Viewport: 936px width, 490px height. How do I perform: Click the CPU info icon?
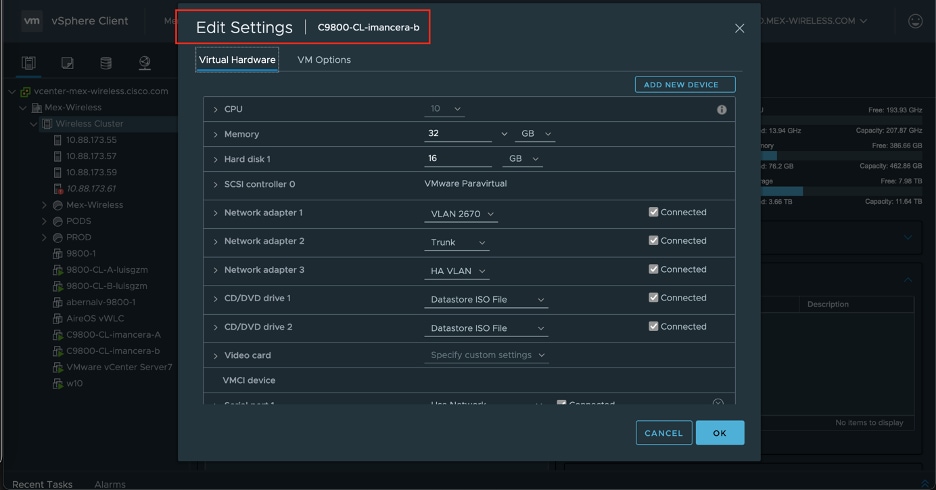pos(722,110)
